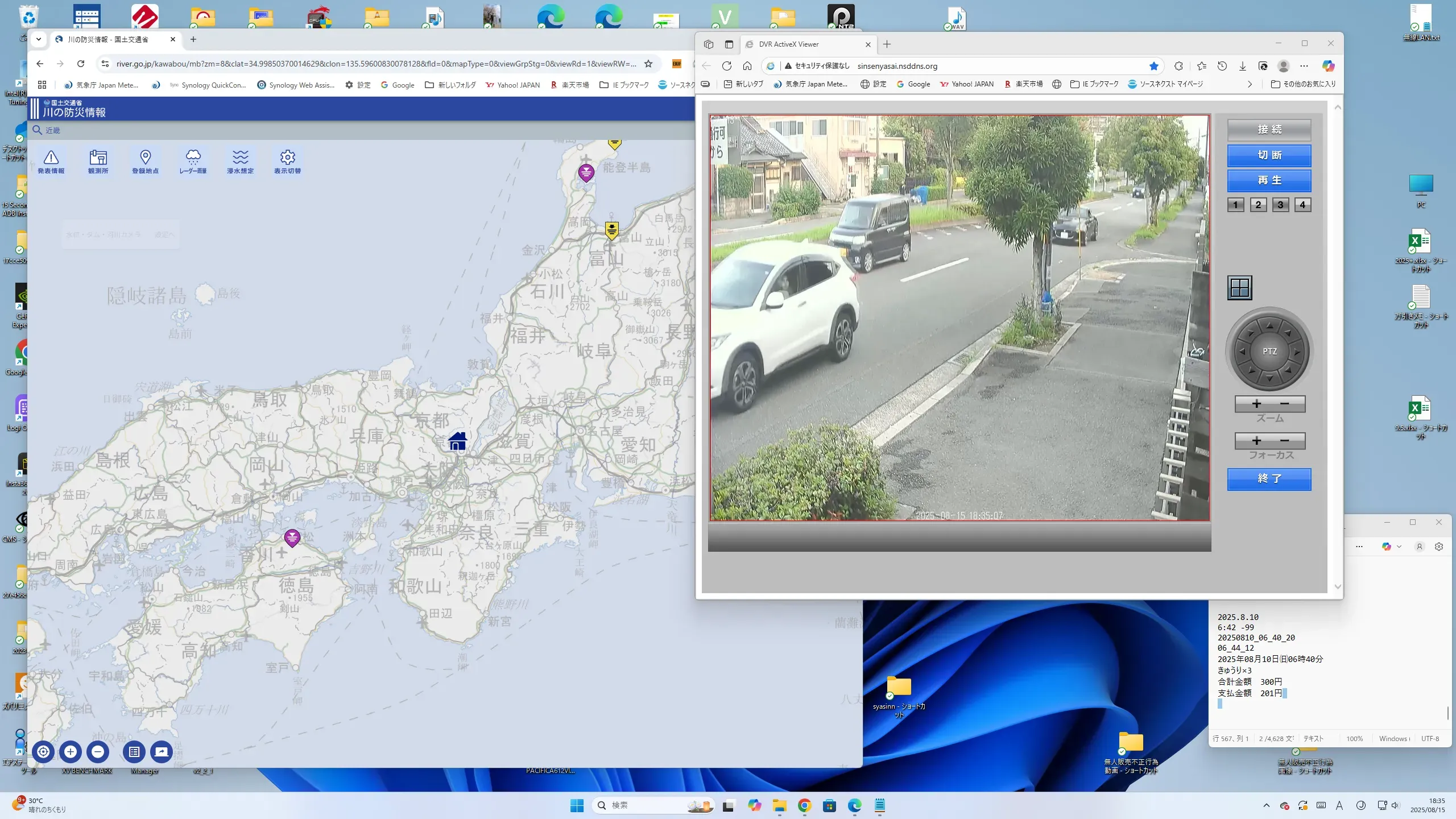The image size is (1456, 819).
Task: Open the 発表情報 warning icon
Action: coord(51,161)
